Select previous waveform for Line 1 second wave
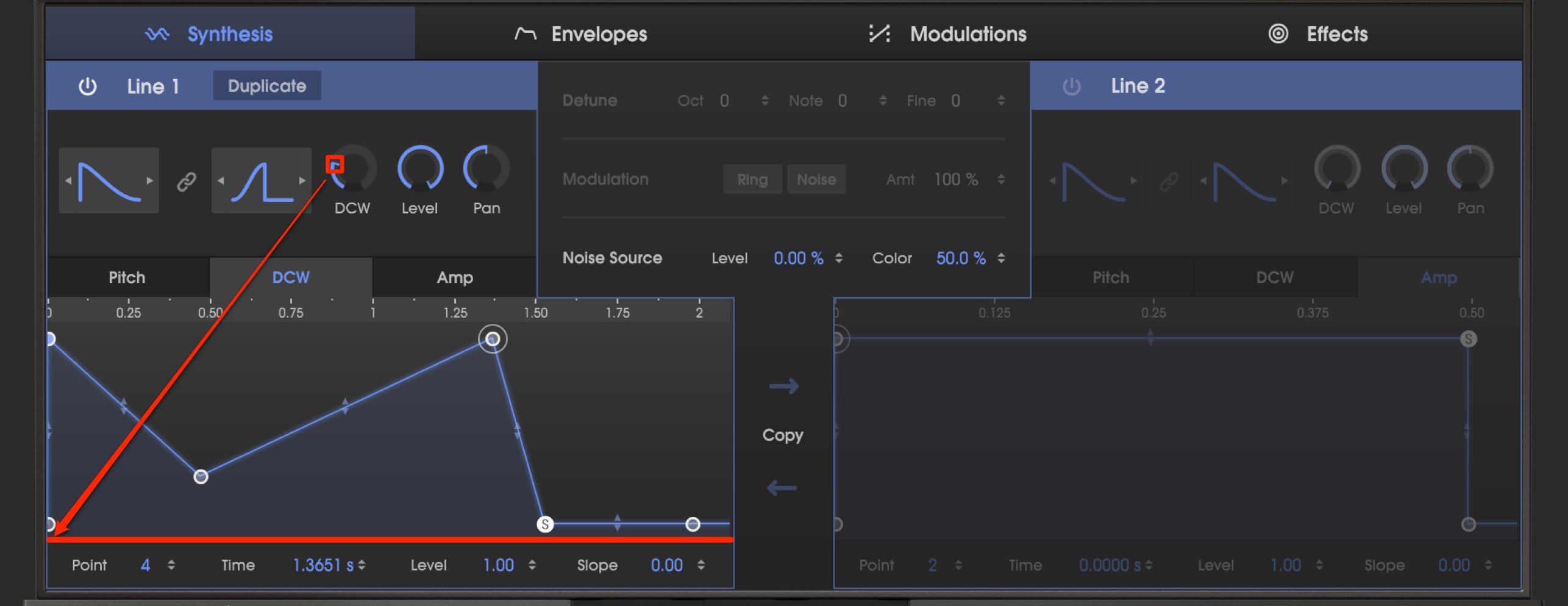1568x606 pixels. [221, 180]
